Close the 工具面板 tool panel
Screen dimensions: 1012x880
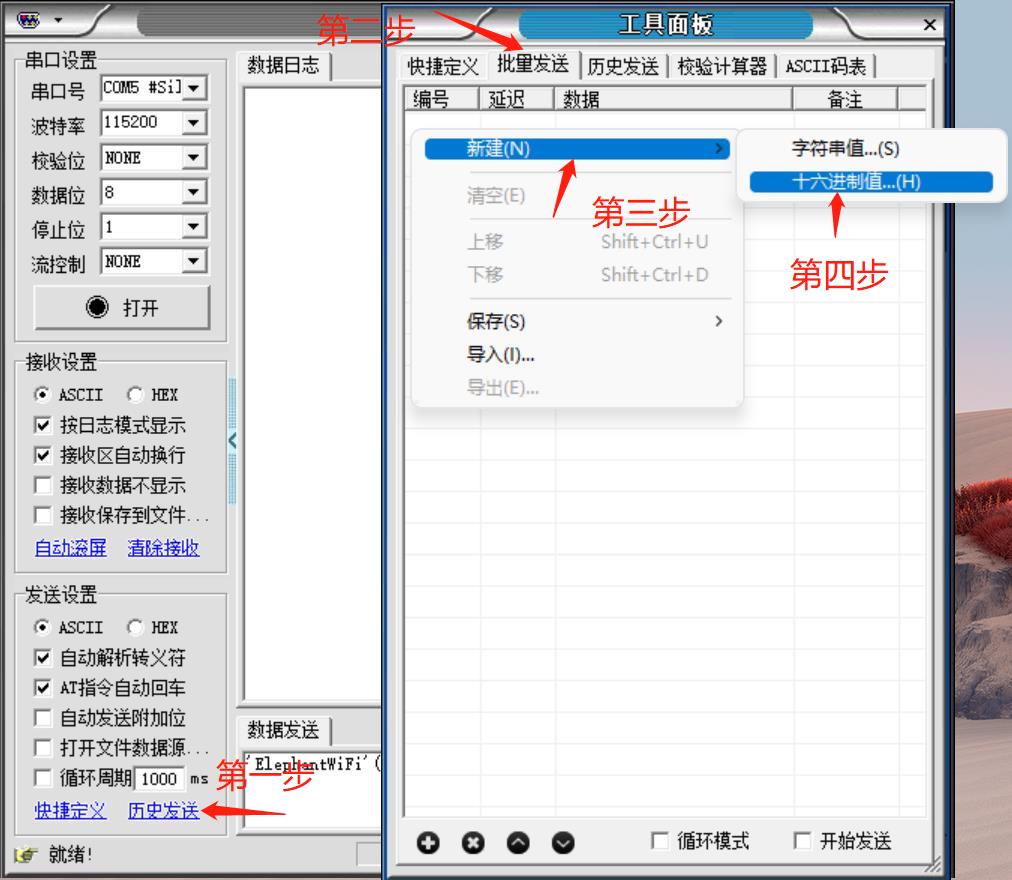pyautogui.click(x=929, y=25)
